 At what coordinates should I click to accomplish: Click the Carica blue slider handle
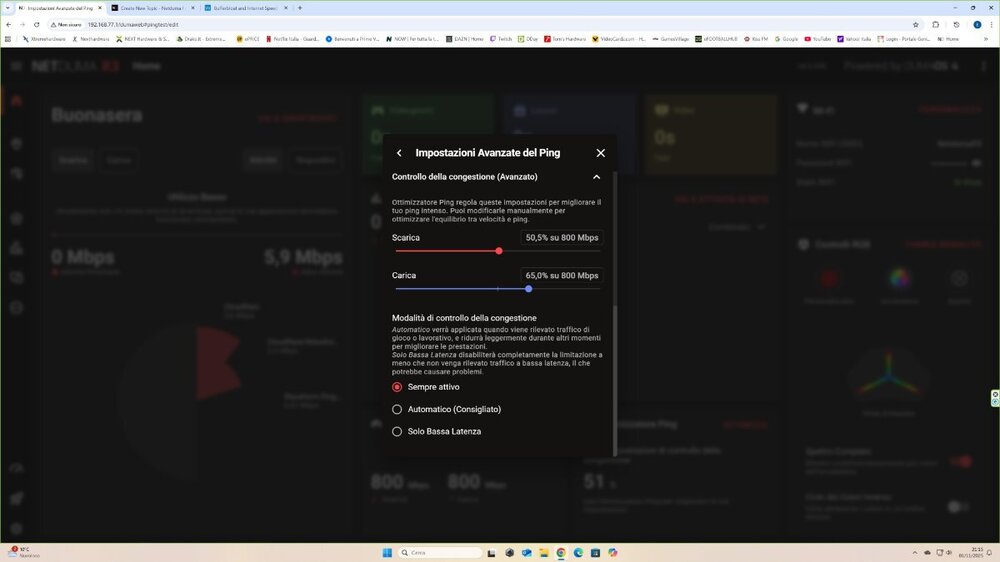pyautogui.click(x=528, y=289)
